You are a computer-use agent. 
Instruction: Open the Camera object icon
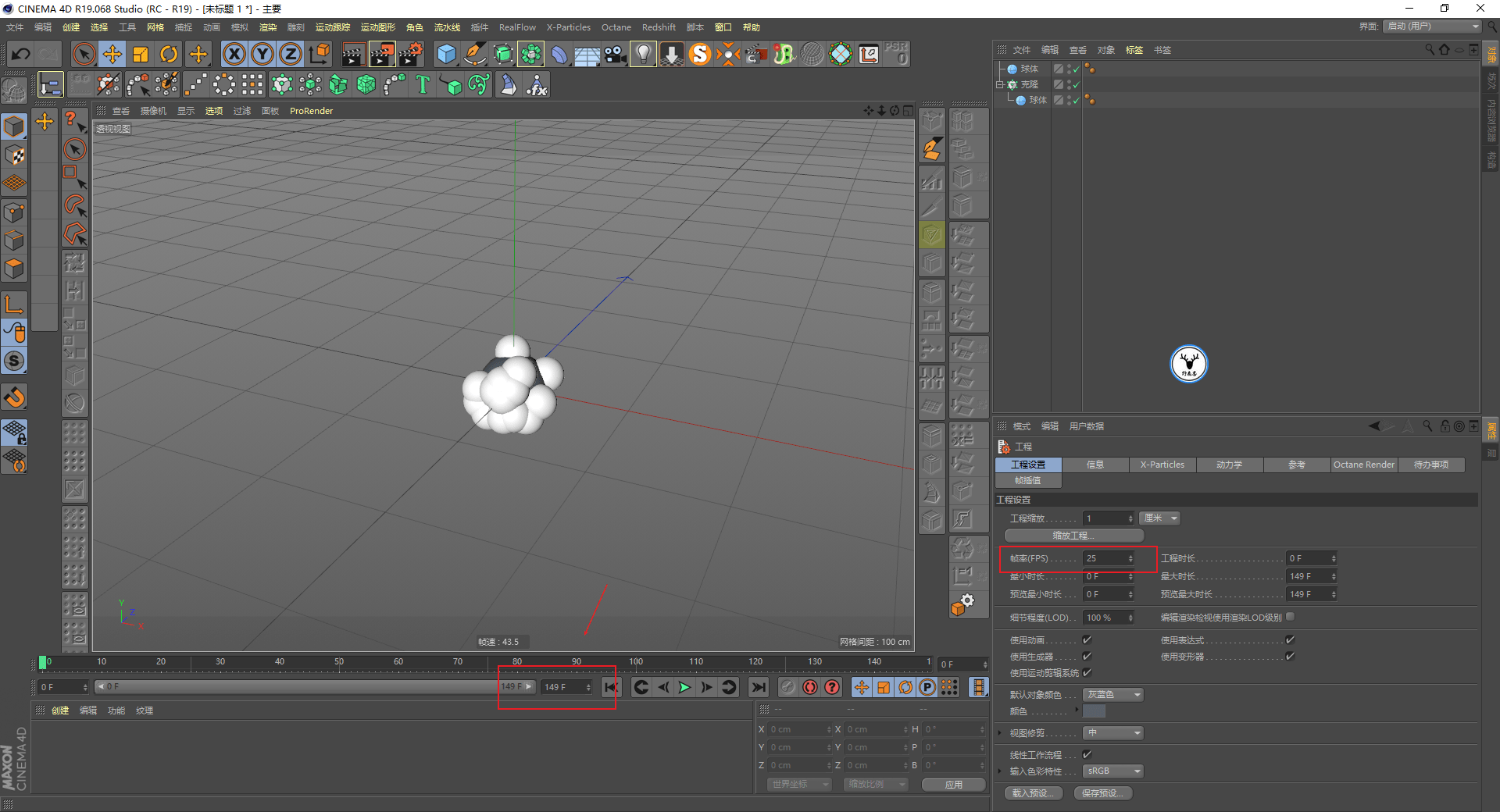pos(615,54)
